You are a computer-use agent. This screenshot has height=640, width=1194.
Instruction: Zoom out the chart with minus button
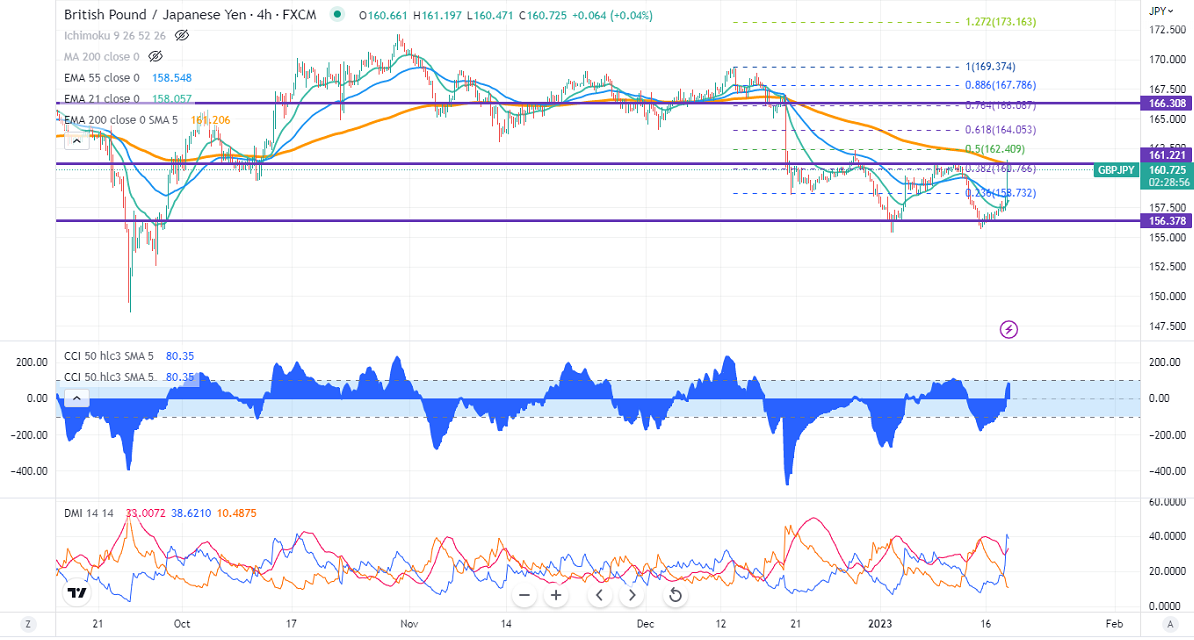tap(525, 596)
